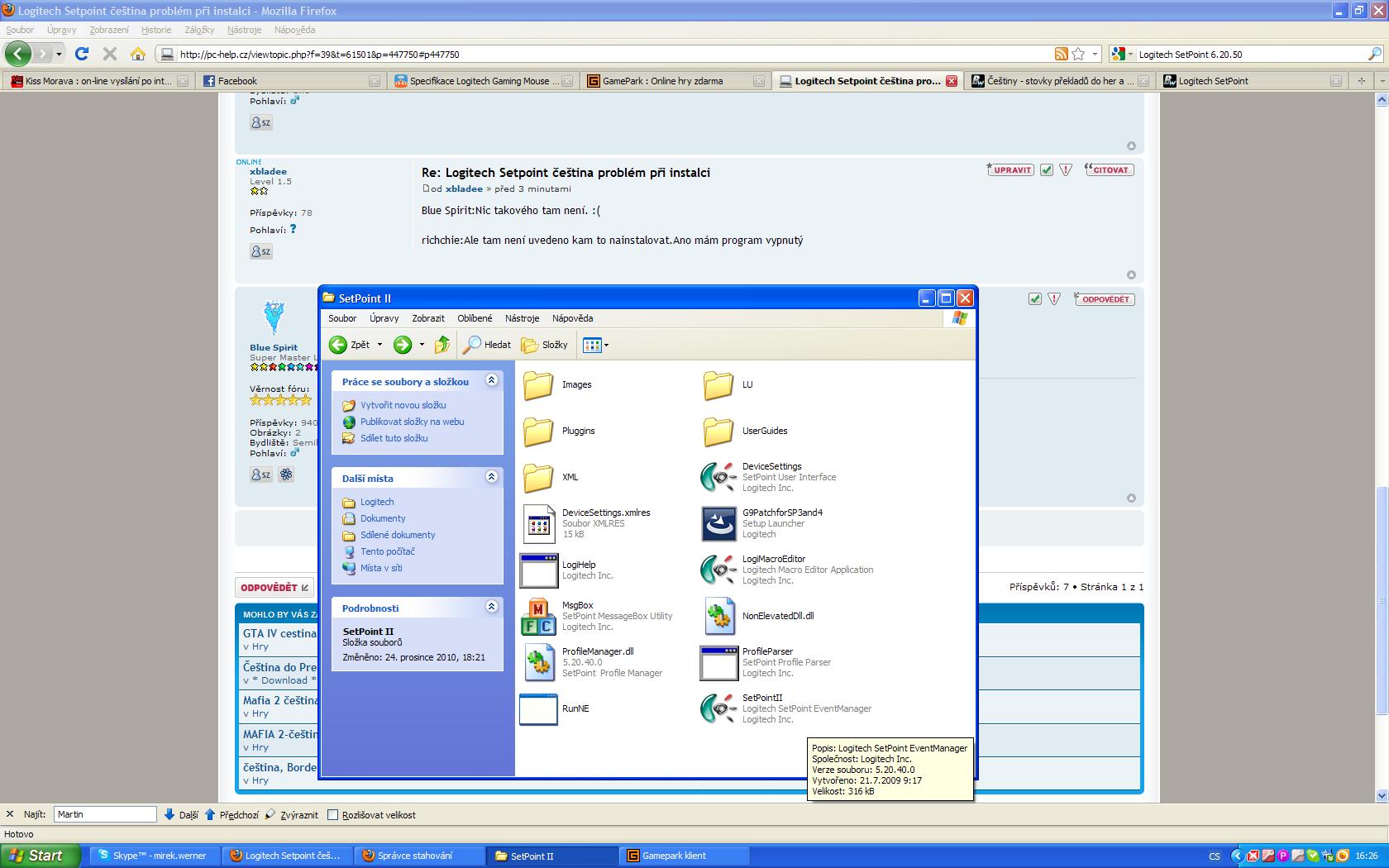Screen dimensions: 1389x868
Task: Select the DeviceSettings application icon
Action: pyautogui.click(x=718, y=477)
